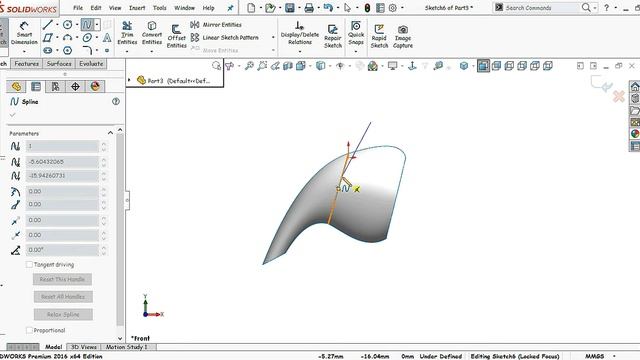
Task: Click the PropertyManager vertical scrollbar
Action: [x=120, y=229]
